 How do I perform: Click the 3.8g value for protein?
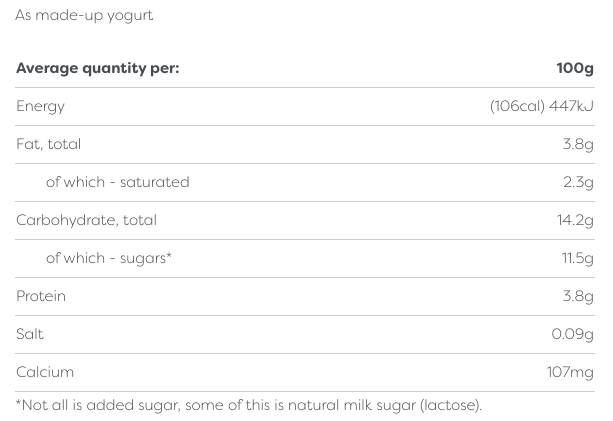pyautogui.click(x=578, y=296)
